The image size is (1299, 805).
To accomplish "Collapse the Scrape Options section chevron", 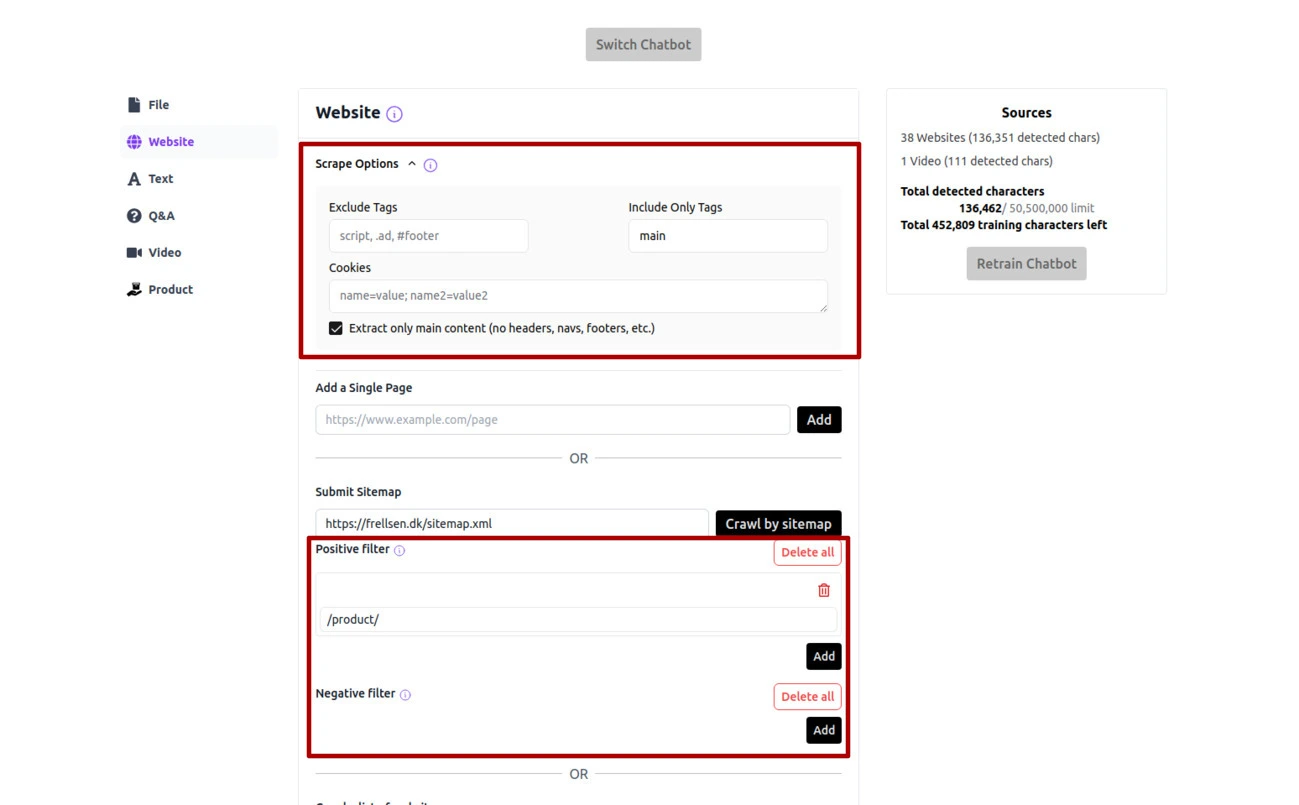I will pyautogui.click(x=411, y=164).
